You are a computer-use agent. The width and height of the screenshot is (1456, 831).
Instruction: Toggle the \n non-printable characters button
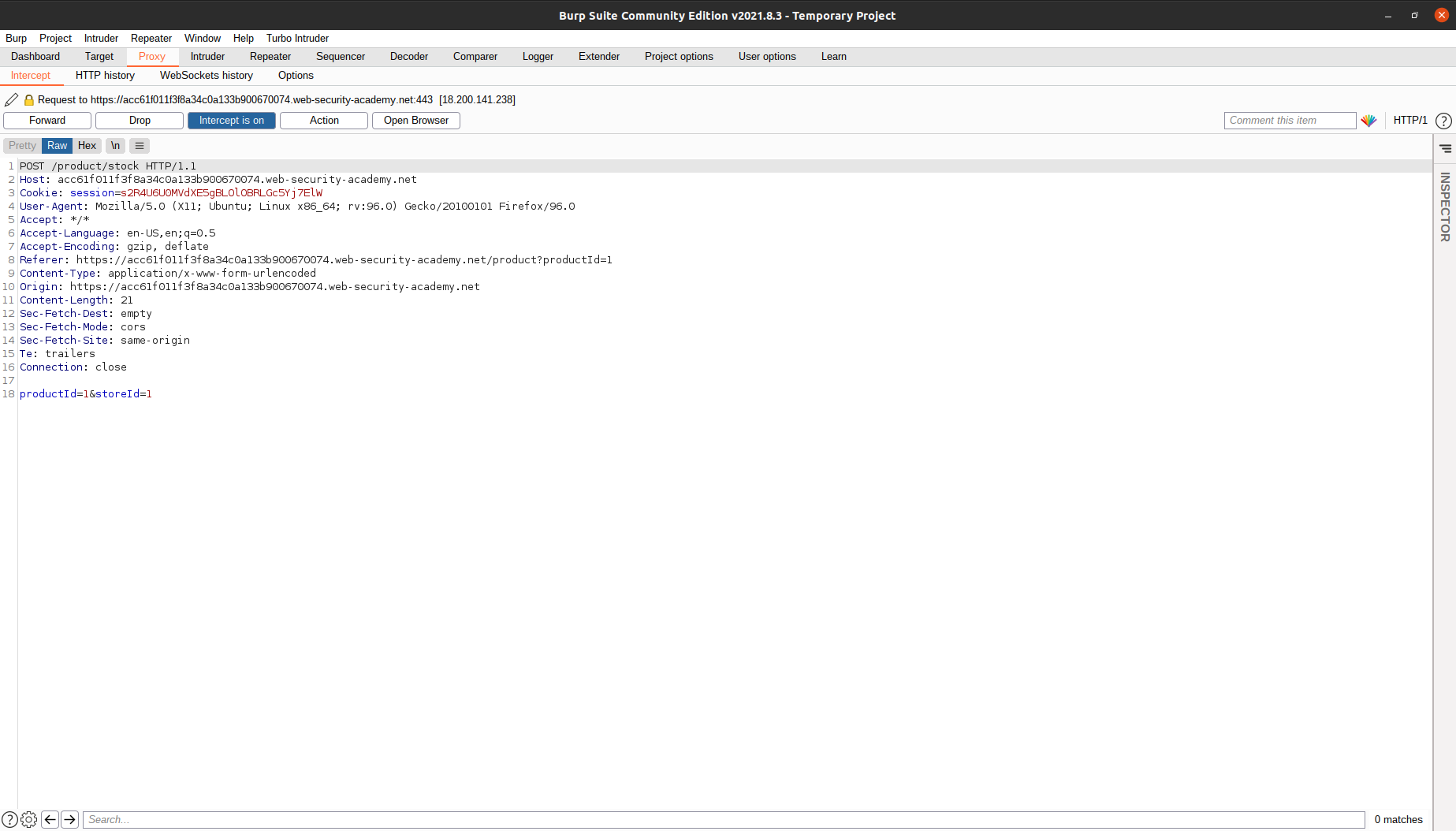tap(115, 146)
